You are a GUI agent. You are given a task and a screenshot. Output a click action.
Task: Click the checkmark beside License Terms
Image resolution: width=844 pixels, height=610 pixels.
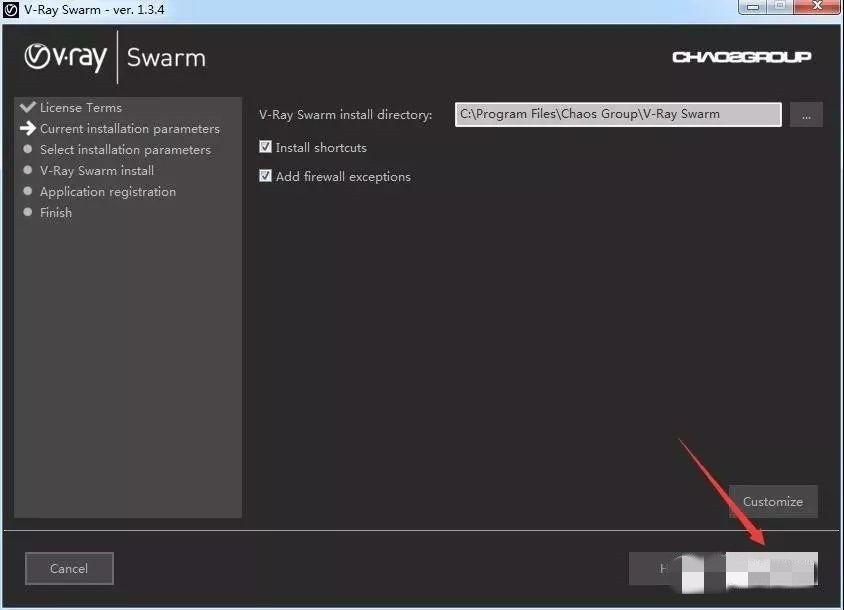pyautogui.click(x=27, y=107)
